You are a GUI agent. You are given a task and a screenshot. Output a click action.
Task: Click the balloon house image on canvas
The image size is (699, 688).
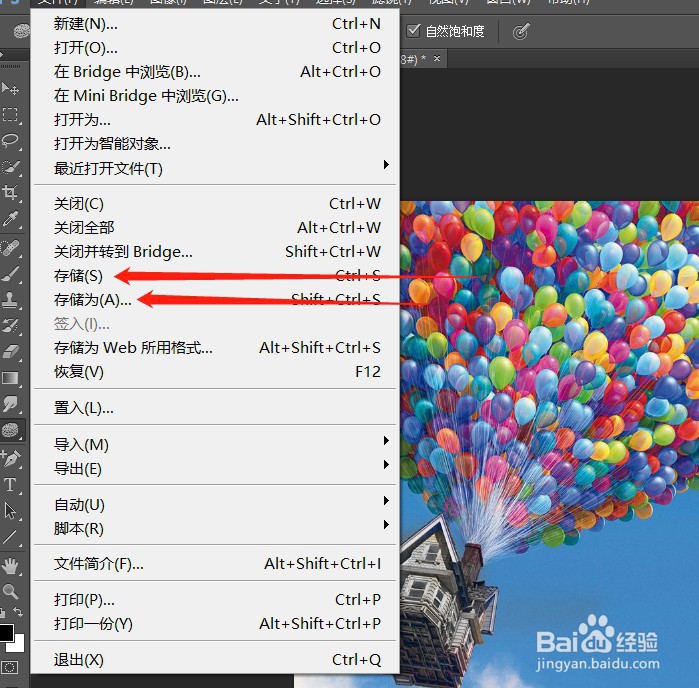pyautogui.click(x=549, y=444)
